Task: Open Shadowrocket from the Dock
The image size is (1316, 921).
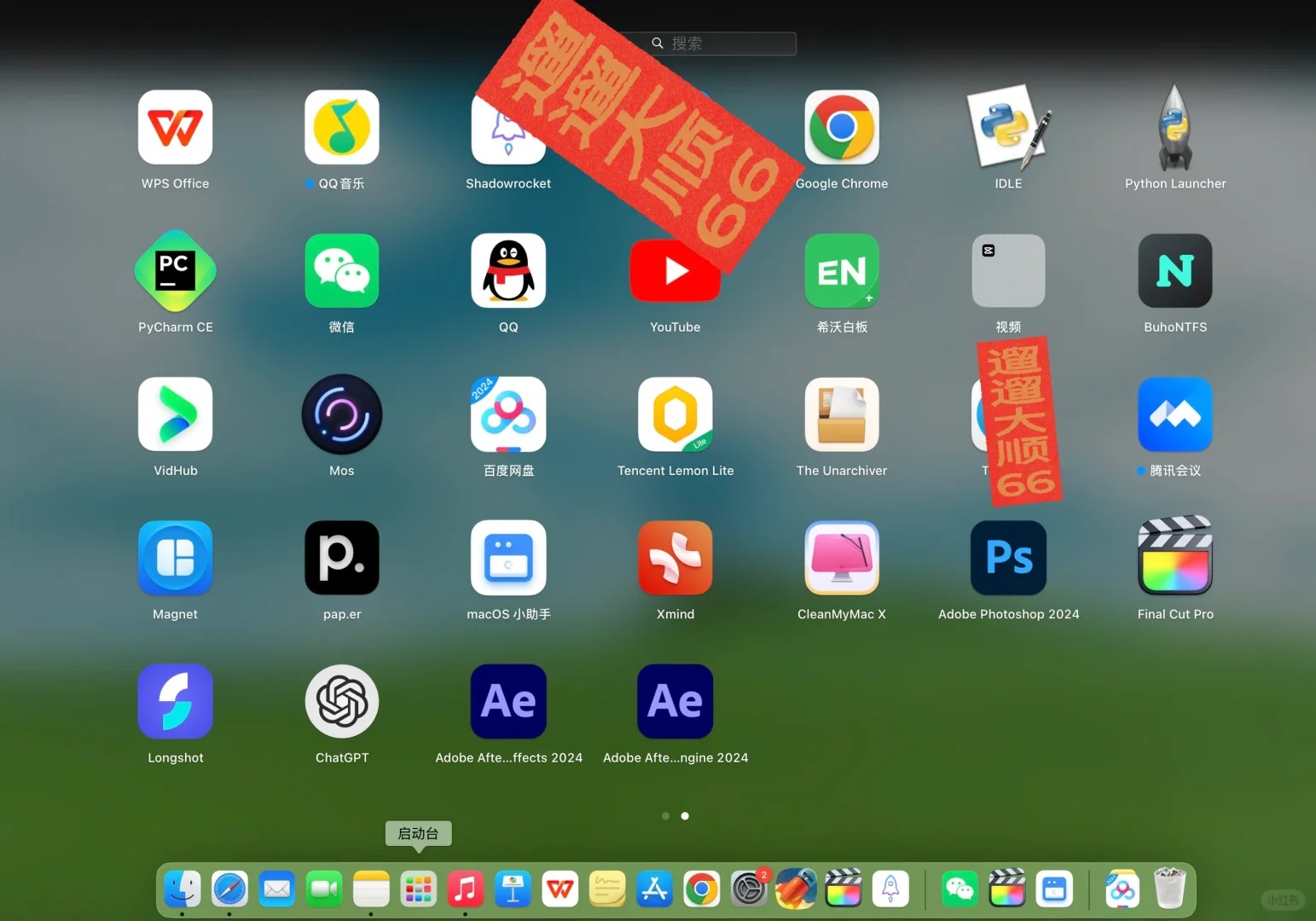Action: point(890,889)
